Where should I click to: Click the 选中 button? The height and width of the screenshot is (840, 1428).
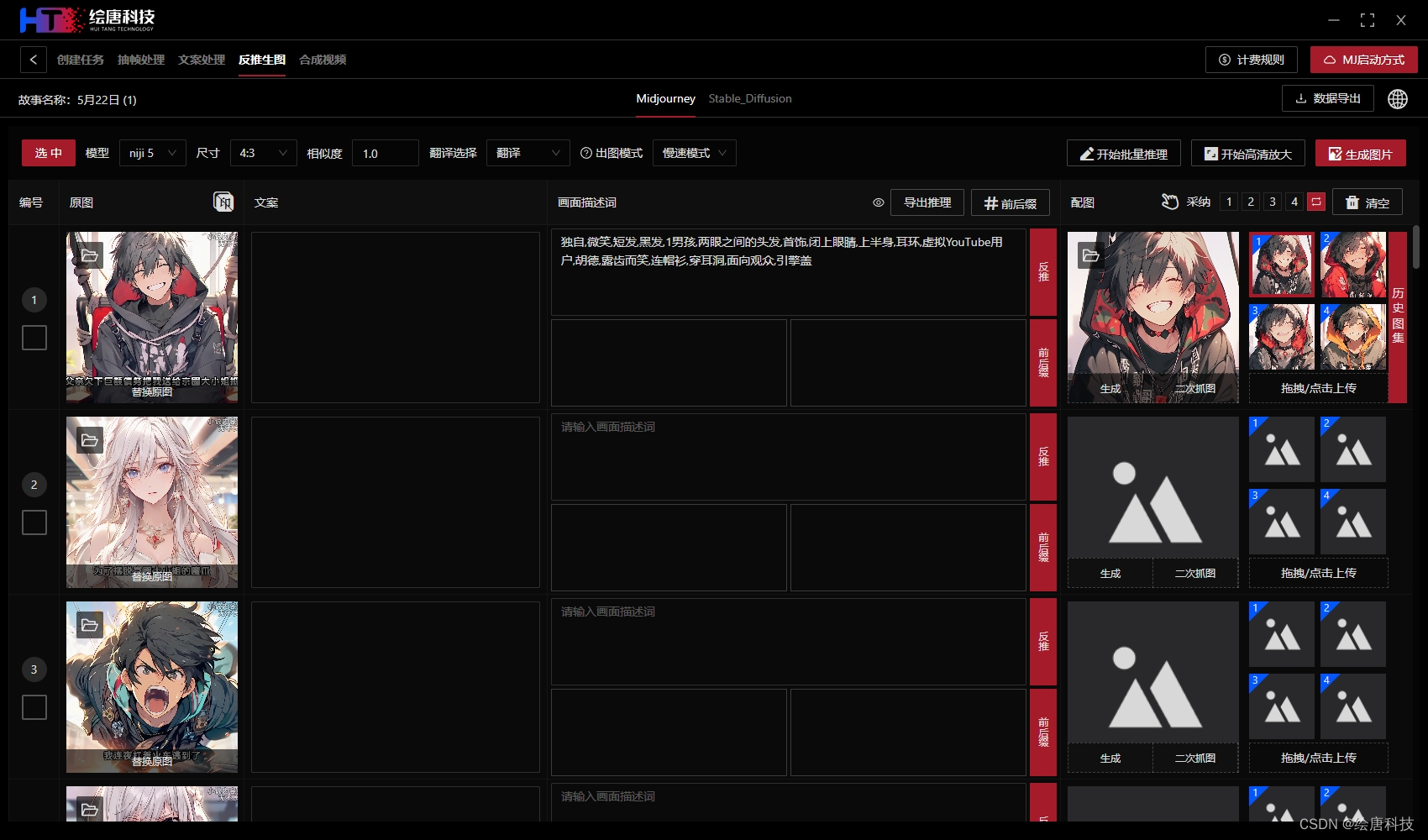coord(49,153)
